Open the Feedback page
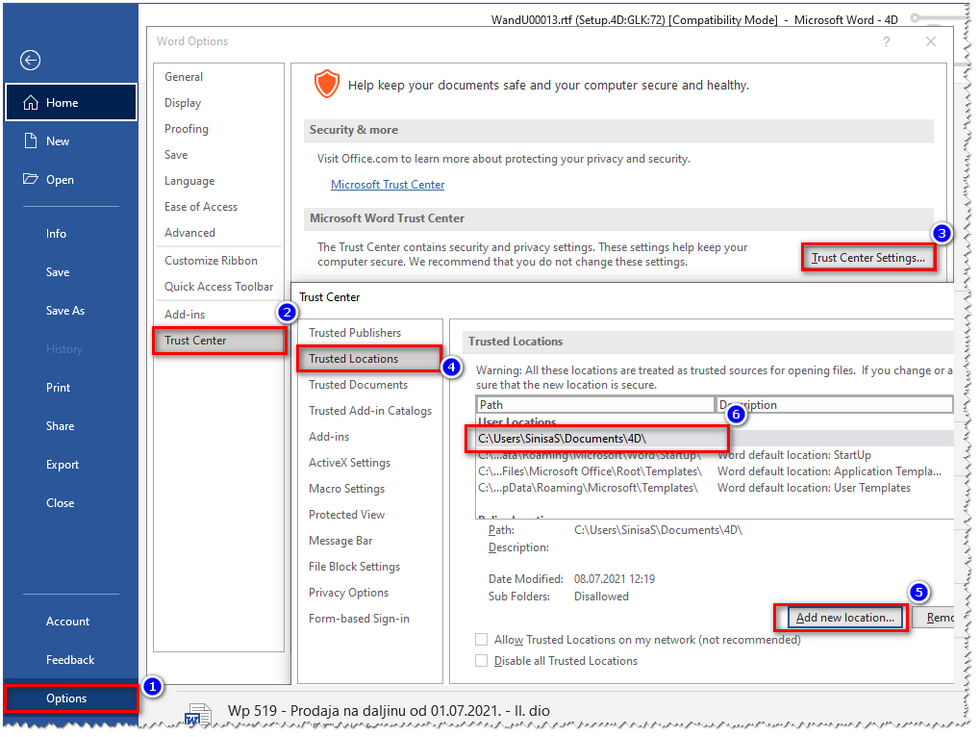Image resolution: width=980 pixels, height=737 pixels. click(70, 660)
